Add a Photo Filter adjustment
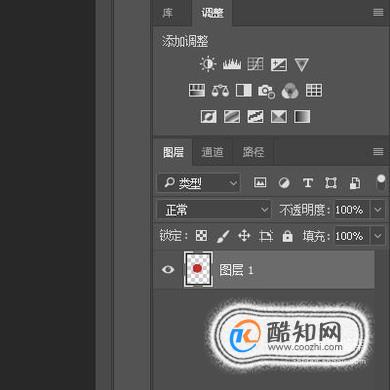 tap(267, 91)
